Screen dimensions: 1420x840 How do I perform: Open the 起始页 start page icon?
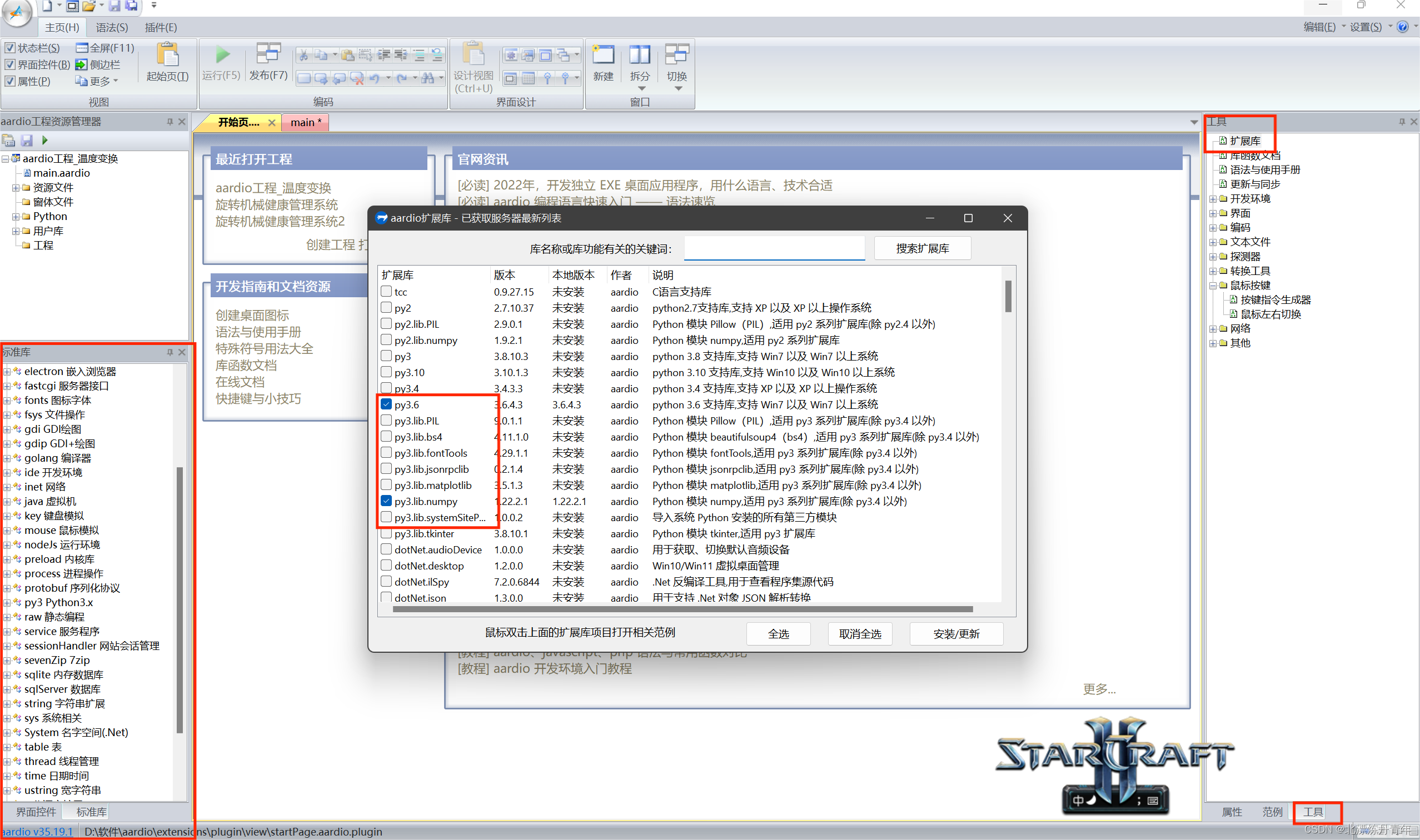pos(168,55)
